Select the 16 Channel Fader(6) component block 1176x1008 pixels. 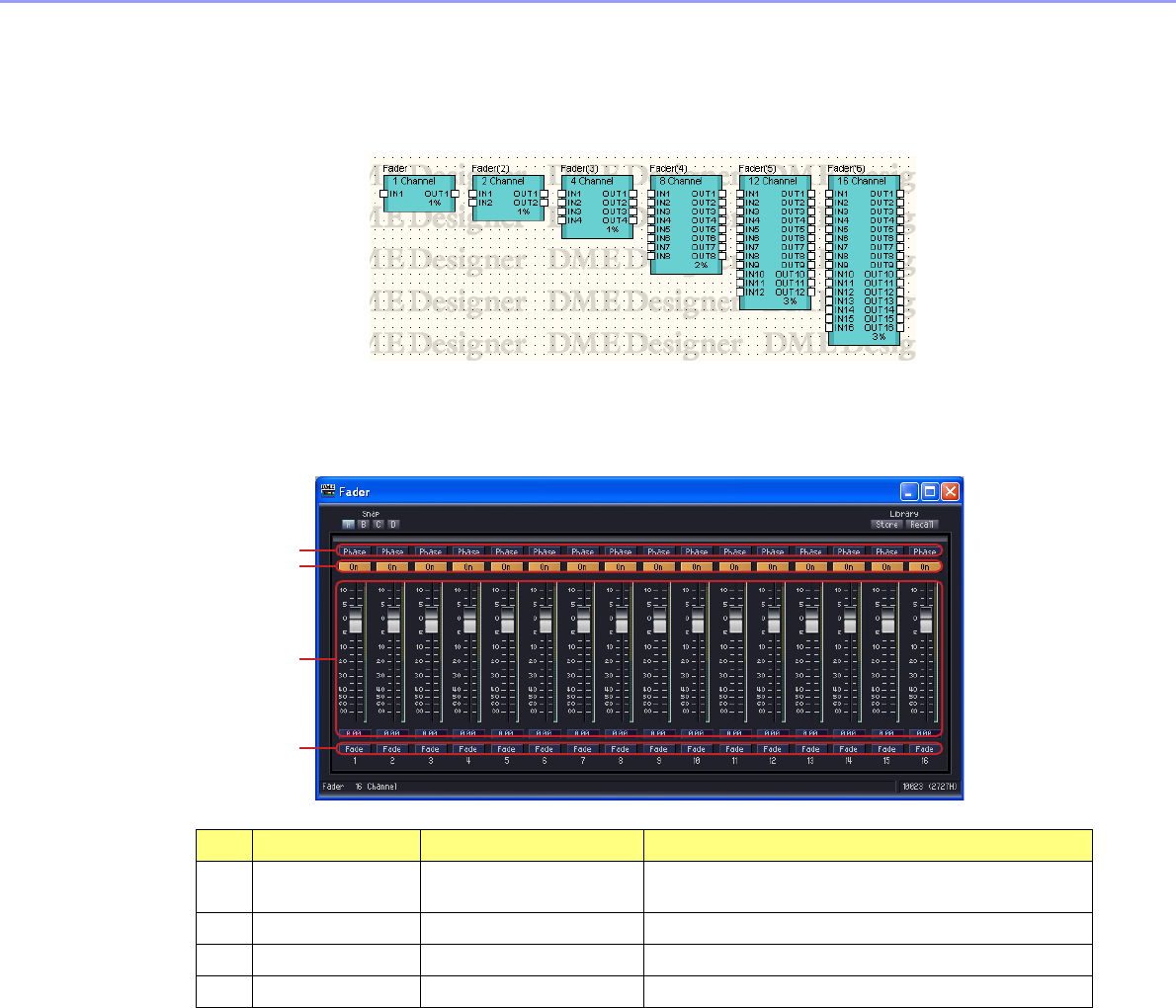864,260
